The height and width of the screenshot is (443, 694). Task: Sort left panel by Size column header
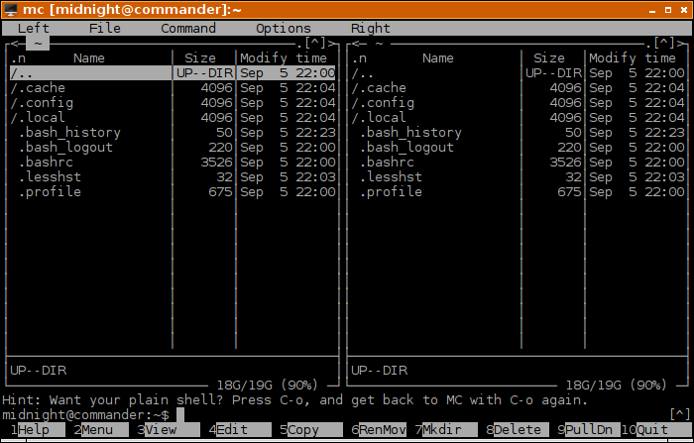click(x=200, y=58)
